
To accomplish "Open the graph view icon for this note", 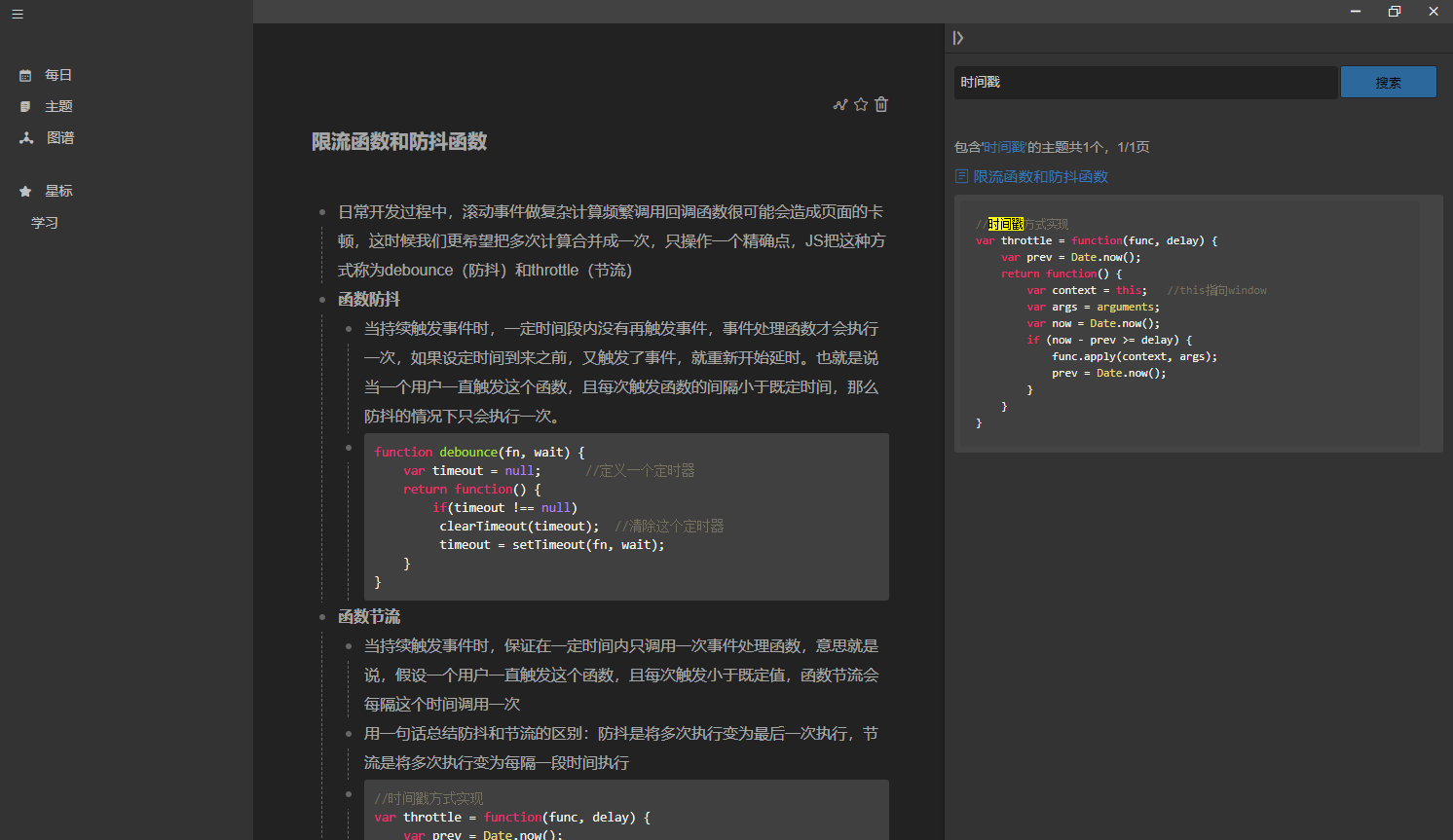I will pos(840,104).
